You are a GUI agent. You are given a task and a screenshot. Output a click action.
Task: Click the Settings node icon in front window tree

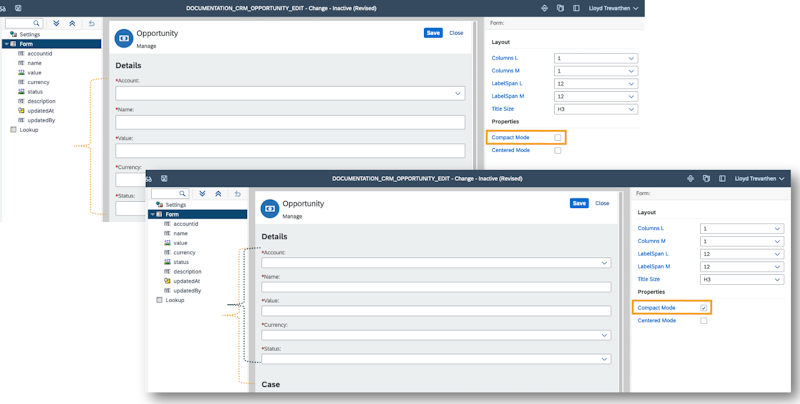(x=160, y=205)
